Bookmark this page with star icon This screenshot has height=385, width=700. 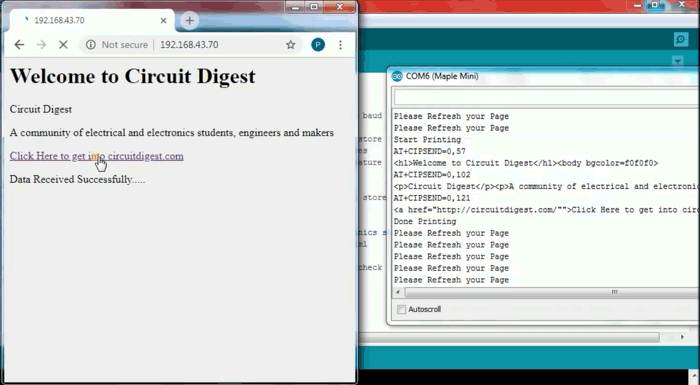point(291,45)
